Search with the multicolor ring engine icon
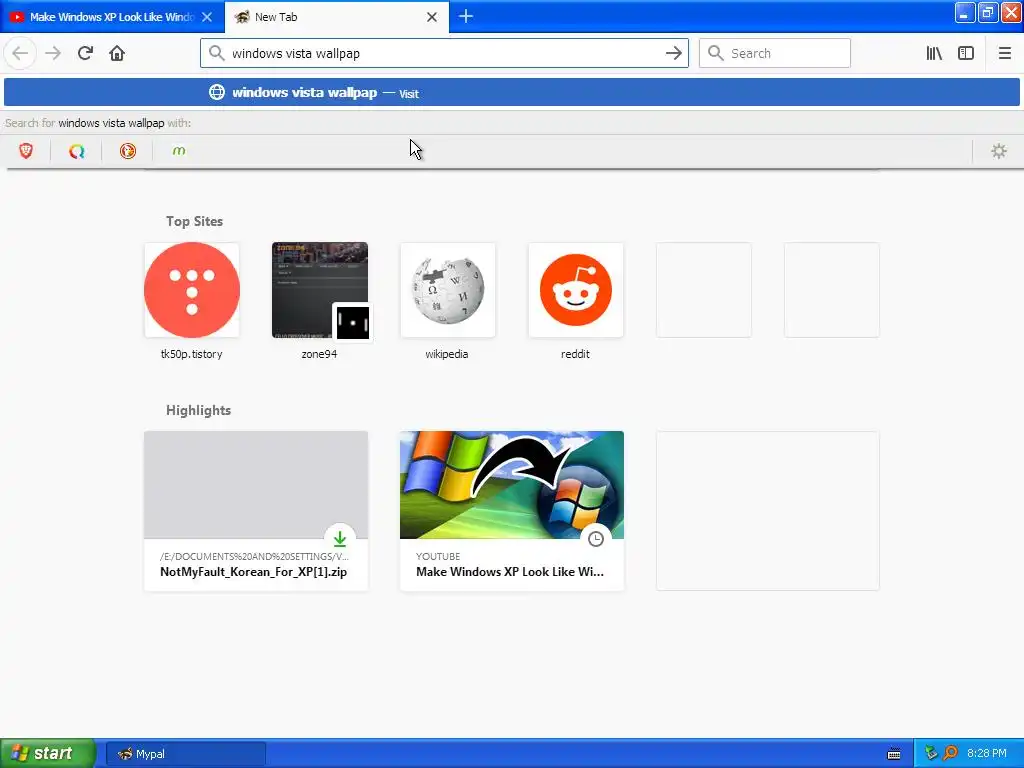 click(x=77, y=152)
